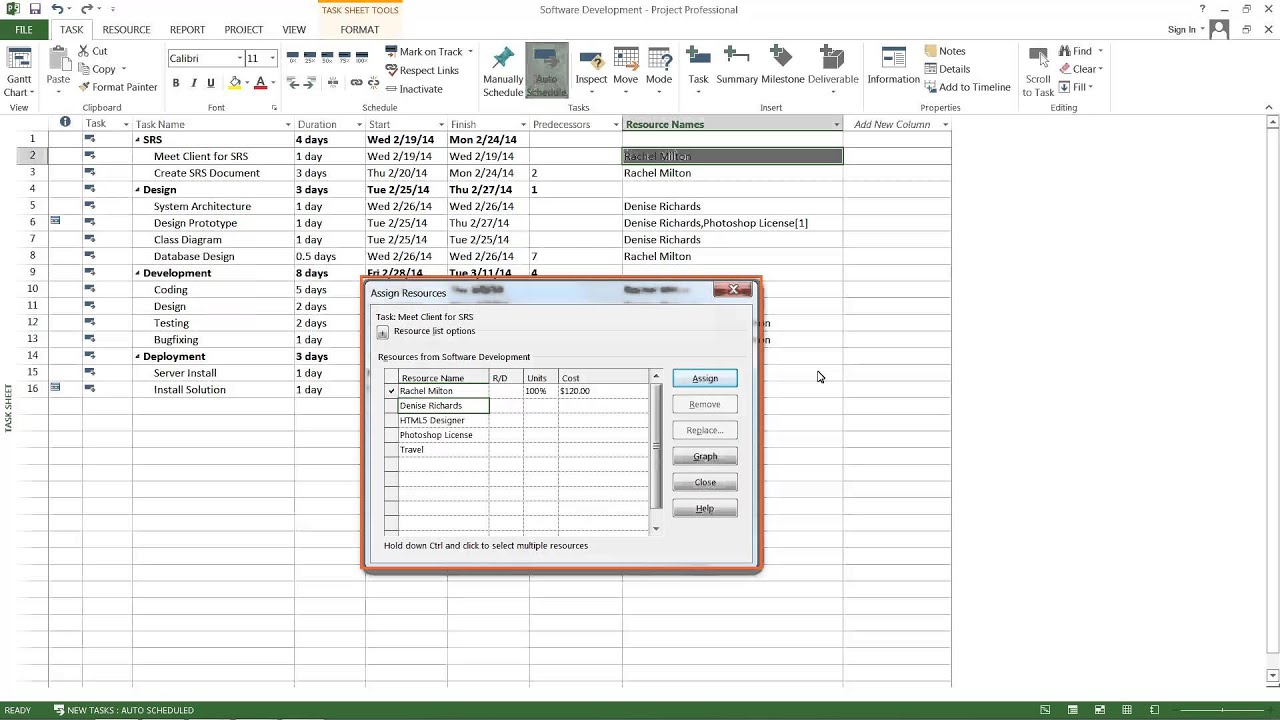Click the Close button in Assign Resources
Screen dimensions: 1280x720
point(705,482)
